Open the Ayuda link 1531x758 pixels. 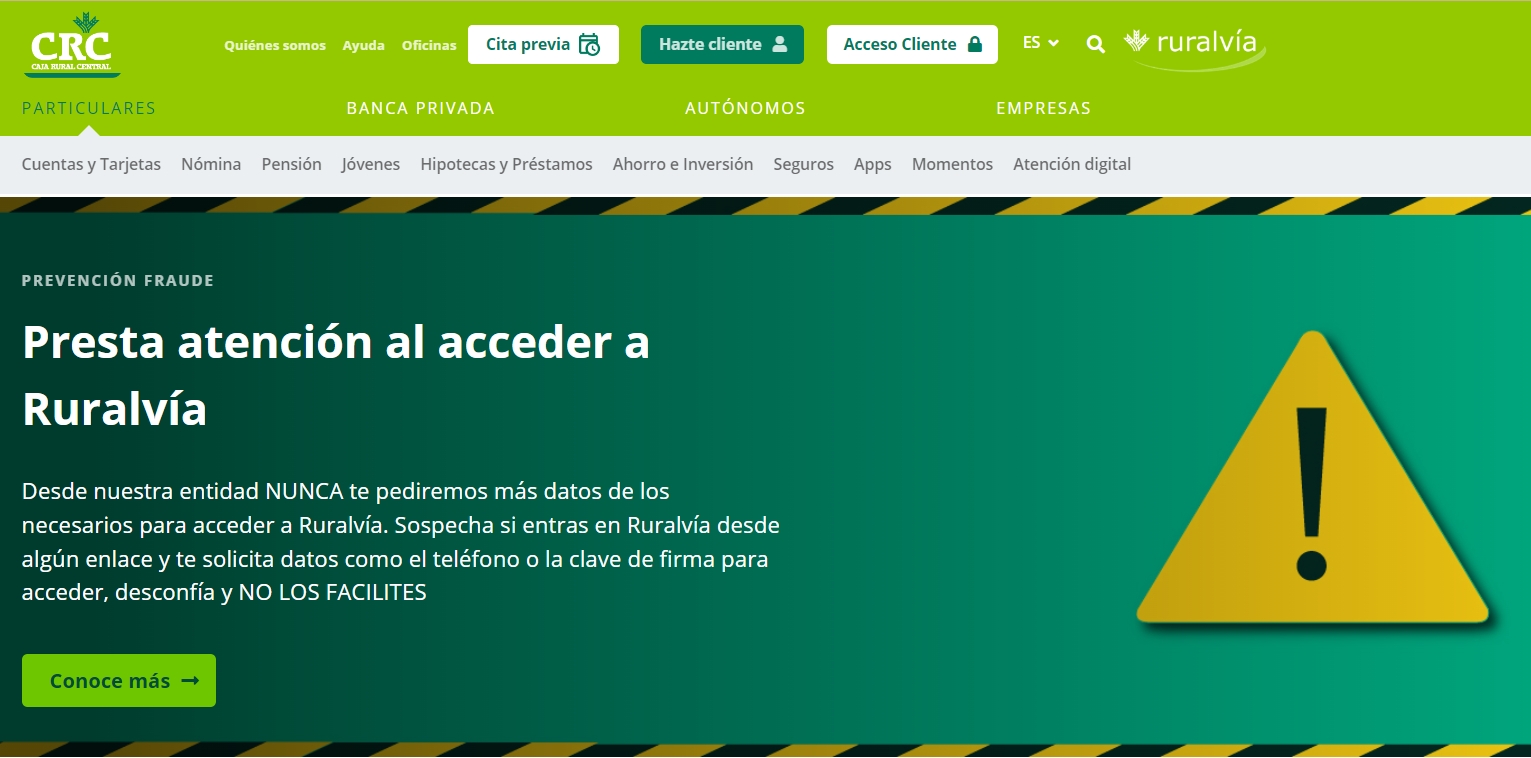click(363, 45)
